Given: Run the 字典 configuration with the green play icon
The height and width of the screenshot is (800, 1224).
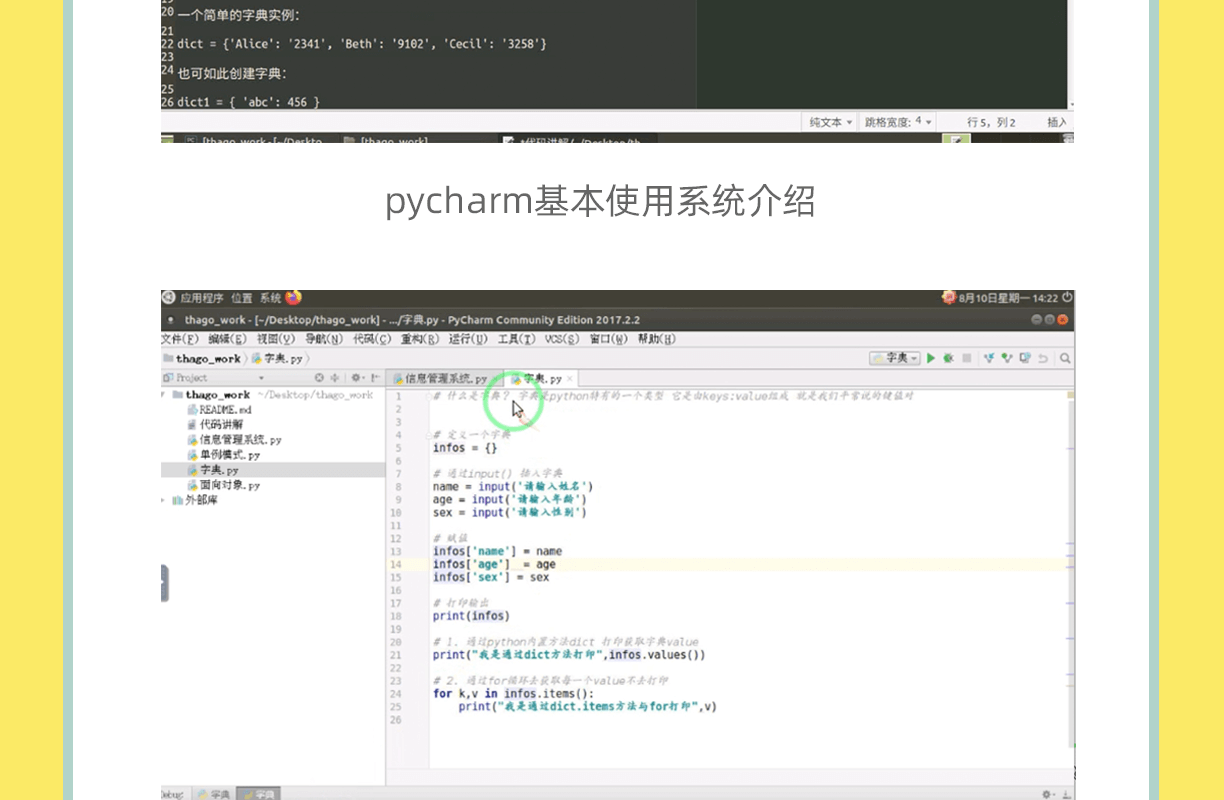Looking at the screenshot, I should click(x=931, y=358).
